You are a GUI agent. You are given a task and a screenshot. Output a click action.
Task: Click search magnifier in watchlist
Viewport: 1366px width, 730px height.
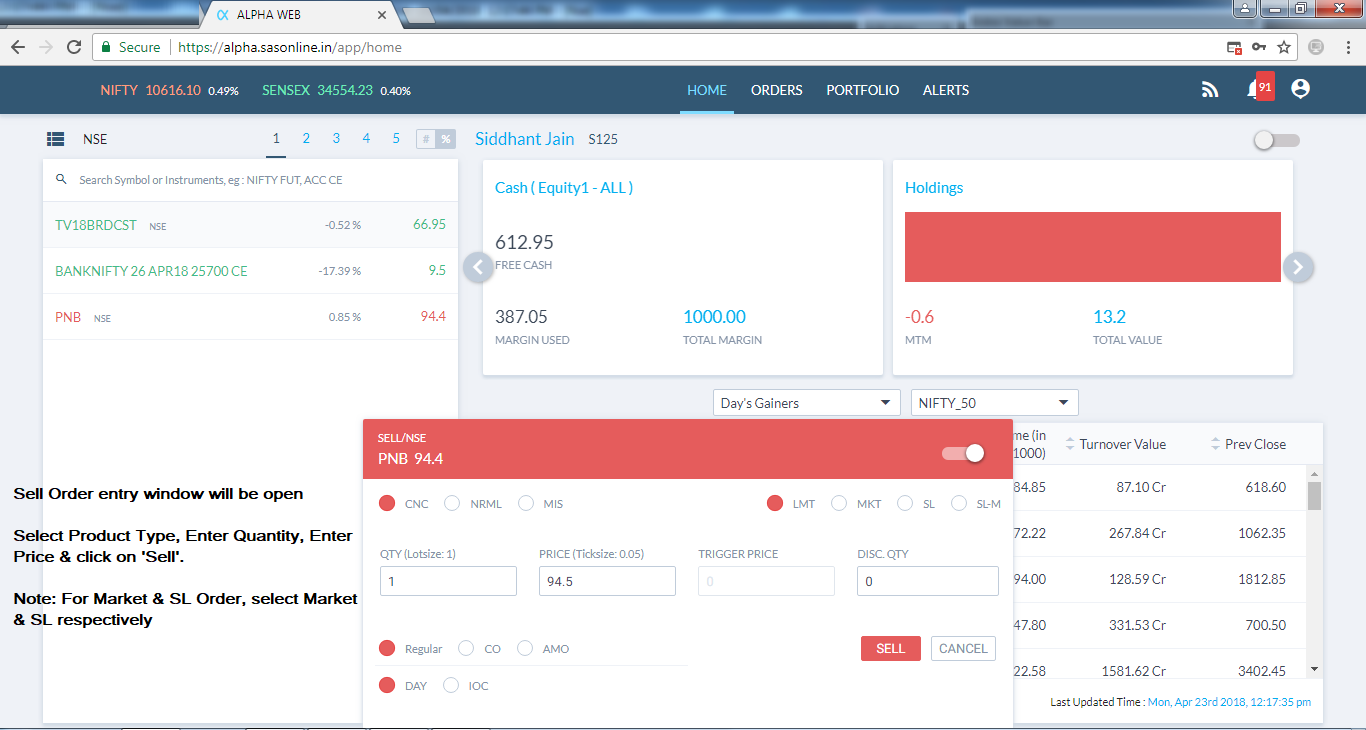click(61, 180)
